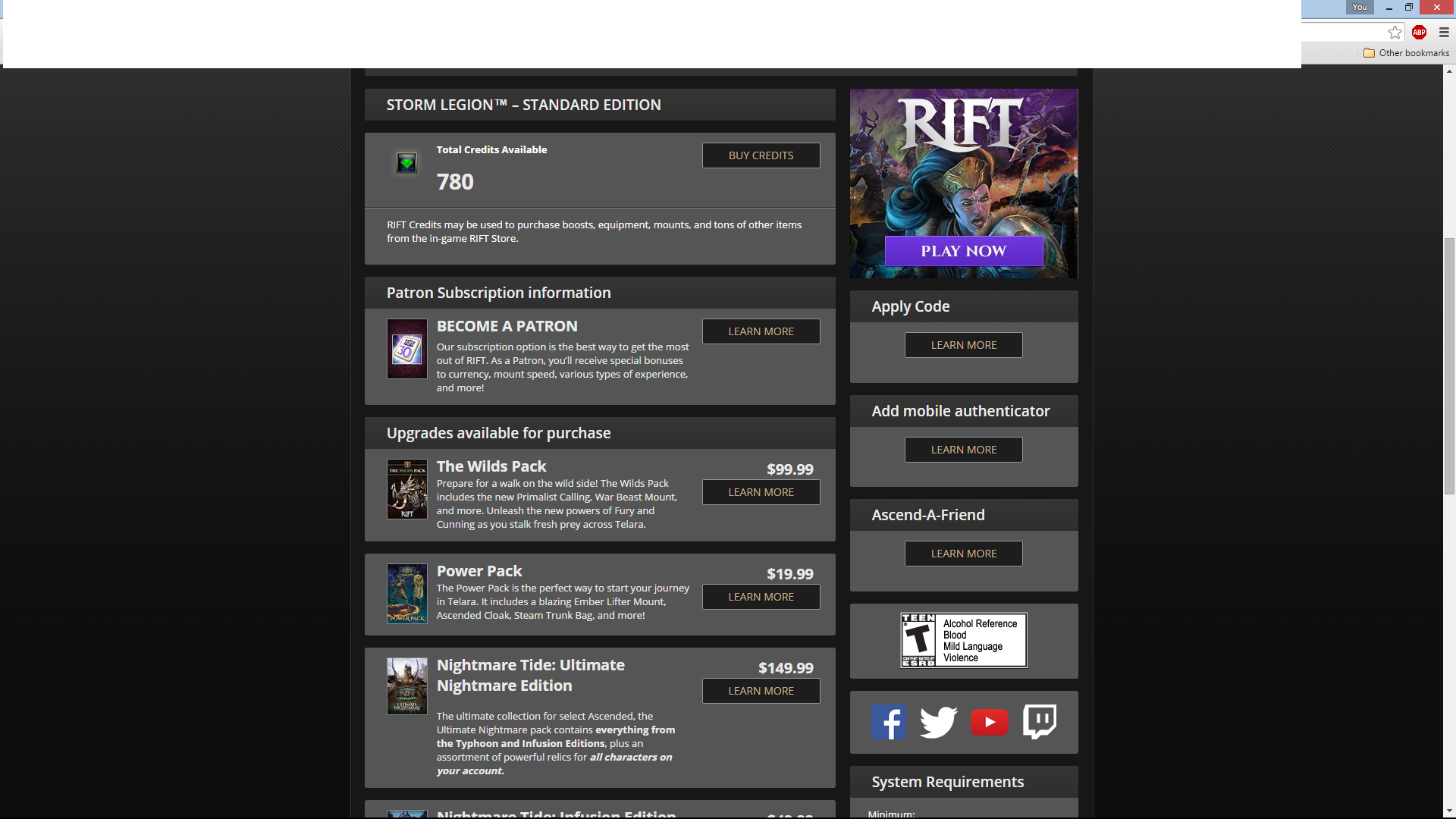Click the page vertical scrollbar thumb
This screenshot has width=1456, height=819.
click(1449, 366)
